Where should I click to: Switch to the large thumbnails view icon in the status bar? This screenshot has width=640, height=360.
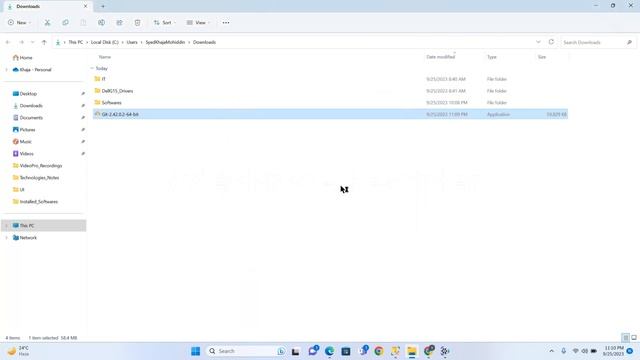tap(634, 338)
